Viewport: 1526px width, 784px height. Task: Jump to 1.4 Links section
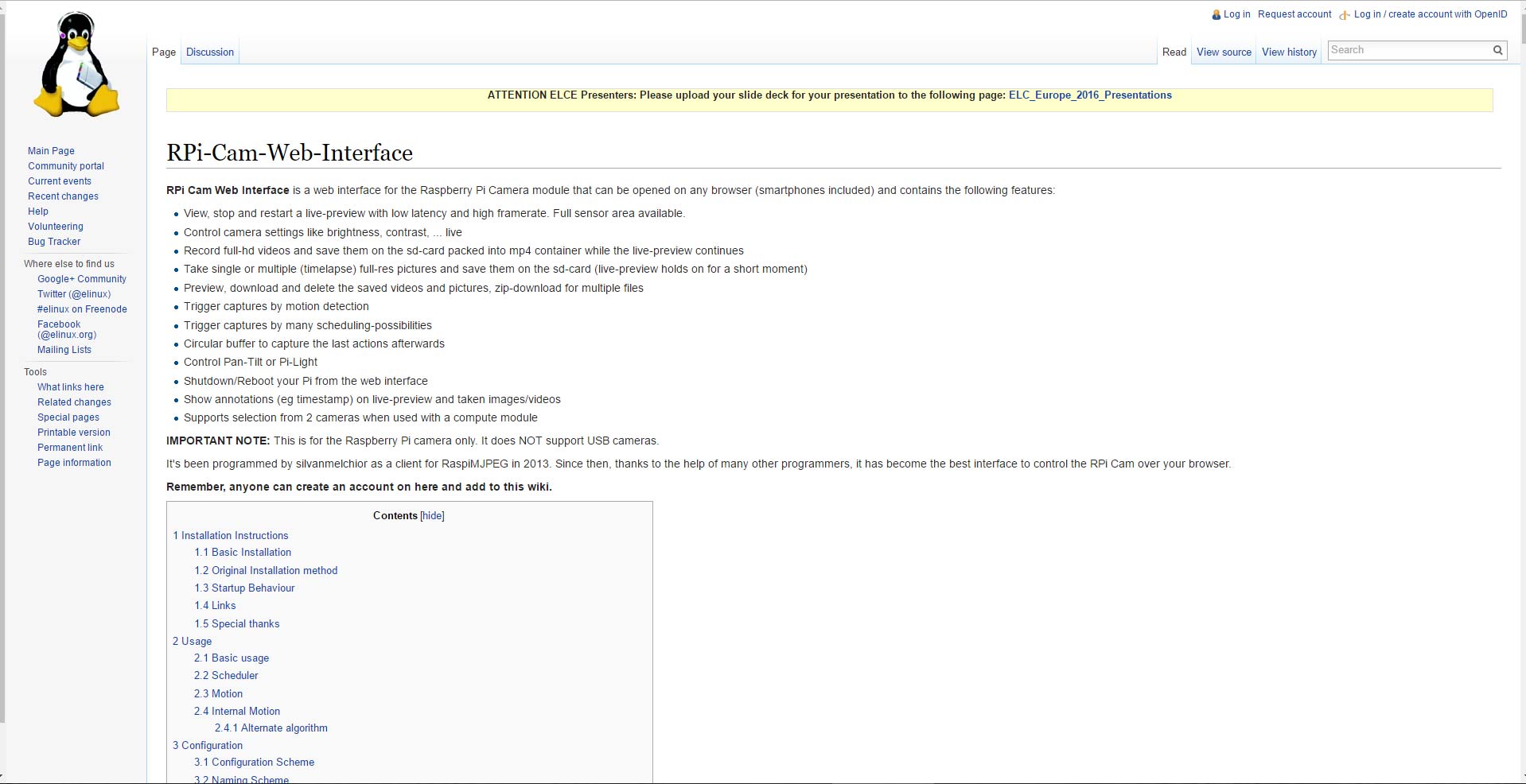[x=215, y=606]
